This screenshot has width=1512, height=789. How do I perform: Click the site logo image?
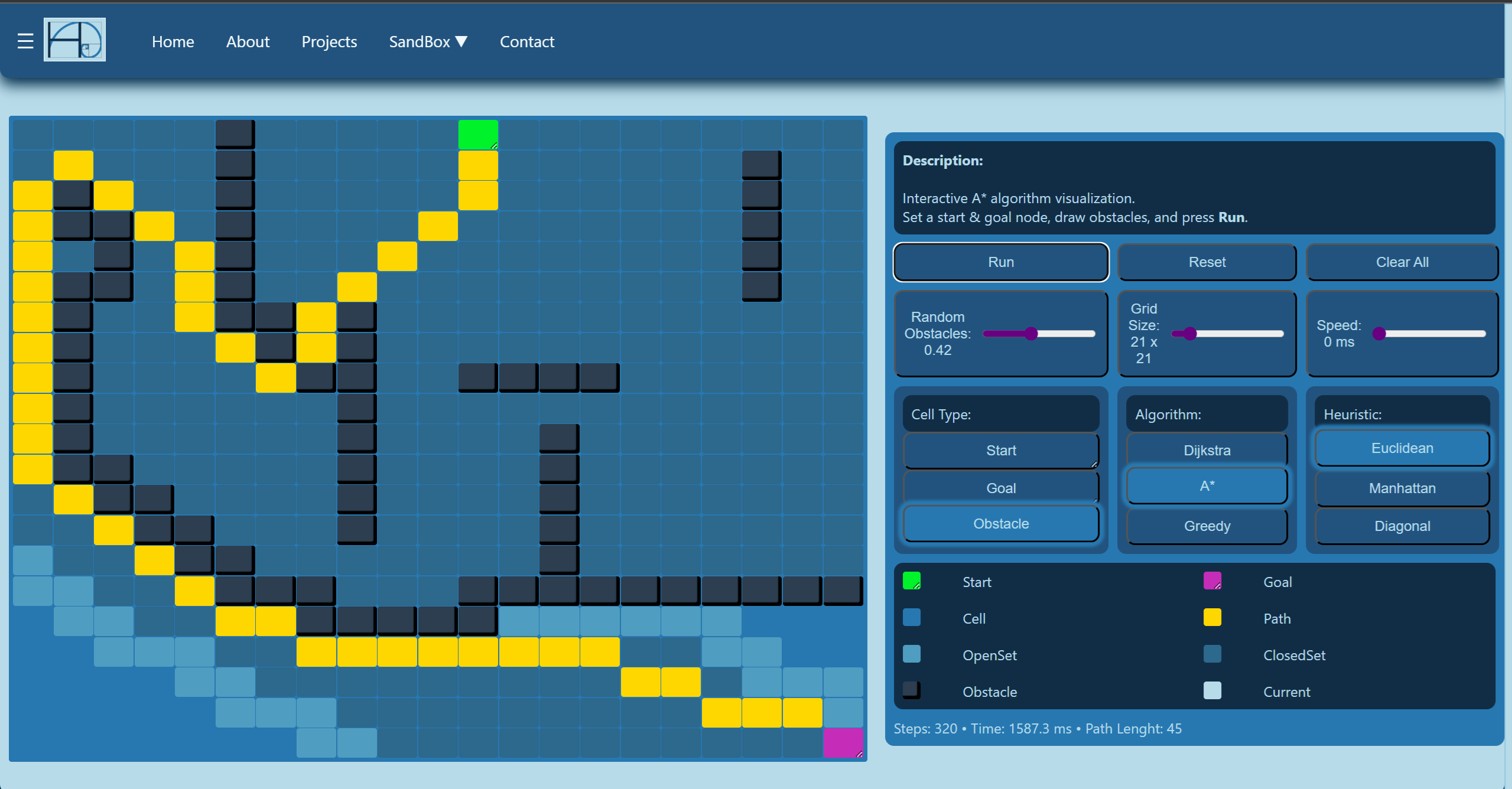click(74, 40)
